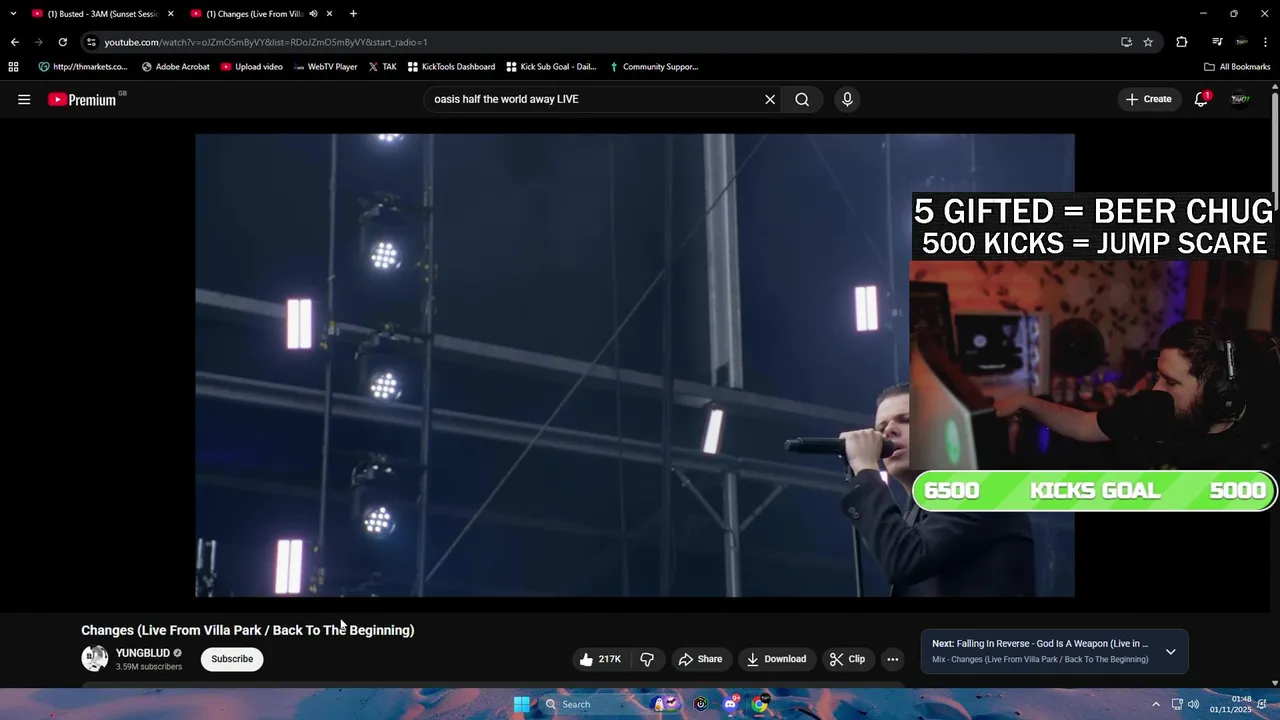Viewport: 1280px width, 720px height.
Task: Show hidden icons chevron in system tray
Action: point(1156,704)
